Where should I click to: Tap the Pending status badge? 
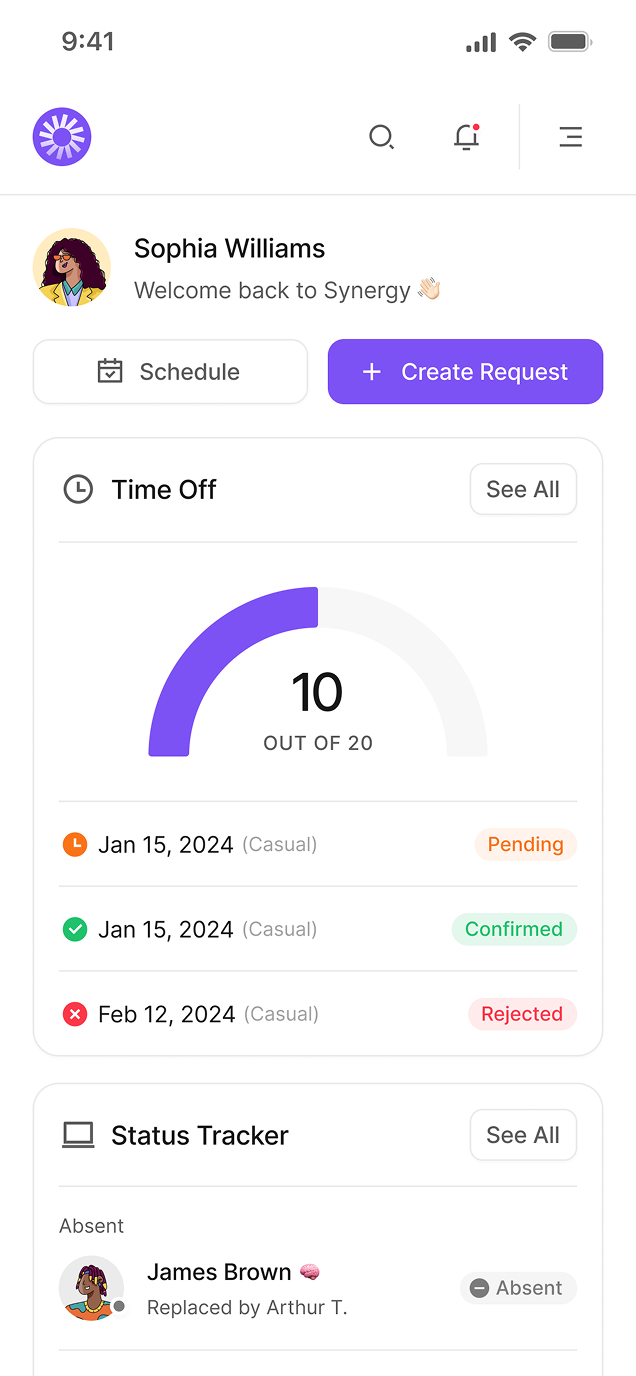[x=525, y=844]
